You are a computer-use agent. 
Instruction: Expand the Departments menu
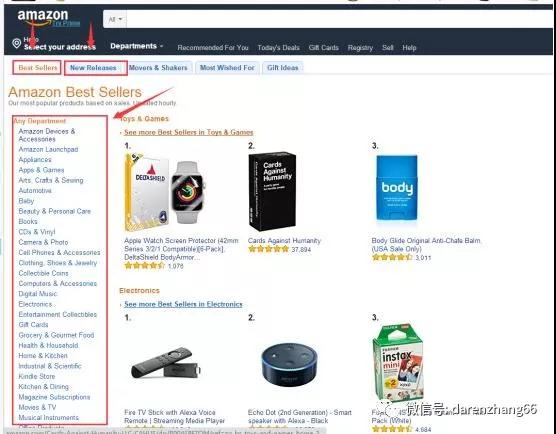point(137,46)
